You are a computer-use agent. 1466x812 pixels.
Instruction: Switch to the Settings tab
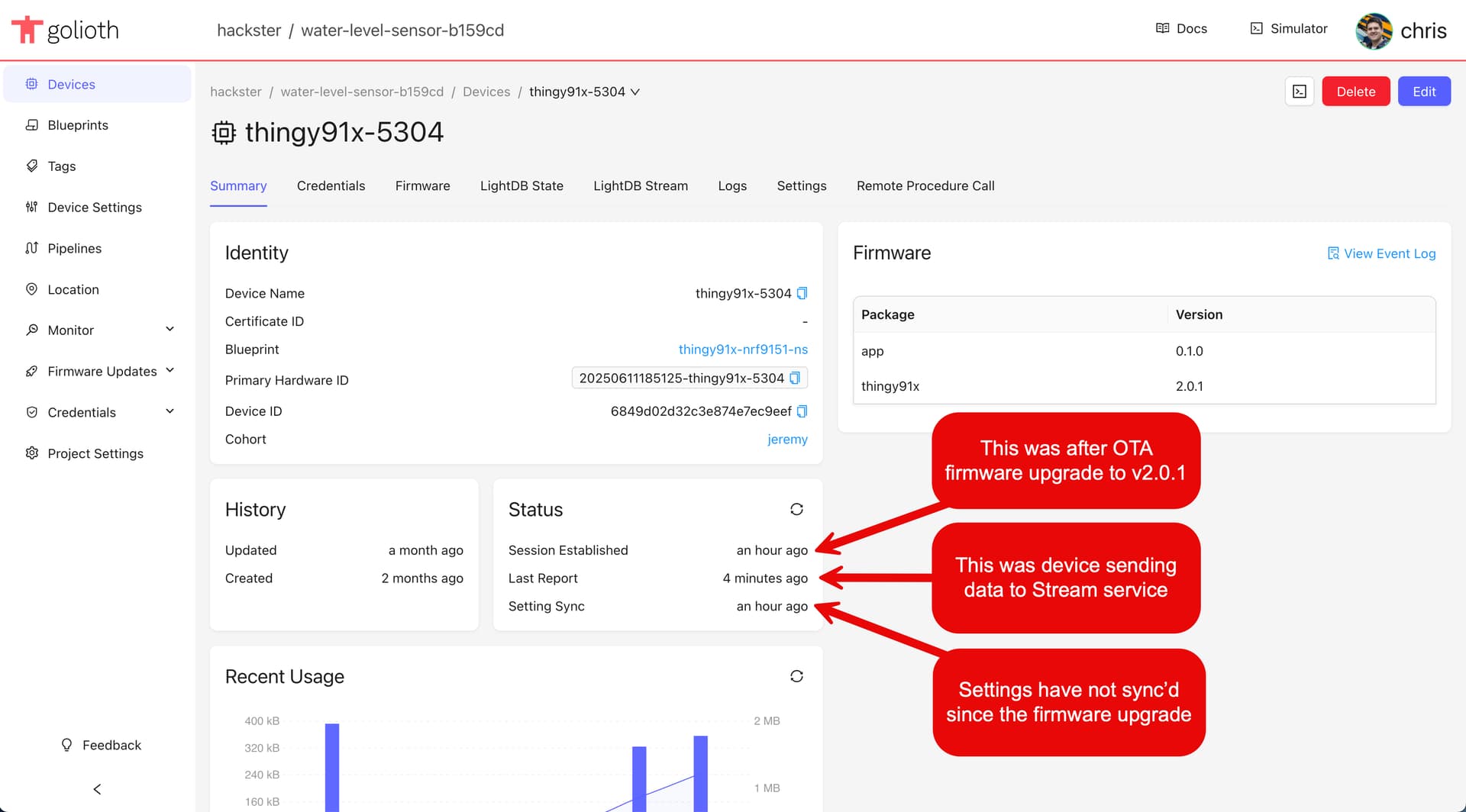click(x=802, y=185)
